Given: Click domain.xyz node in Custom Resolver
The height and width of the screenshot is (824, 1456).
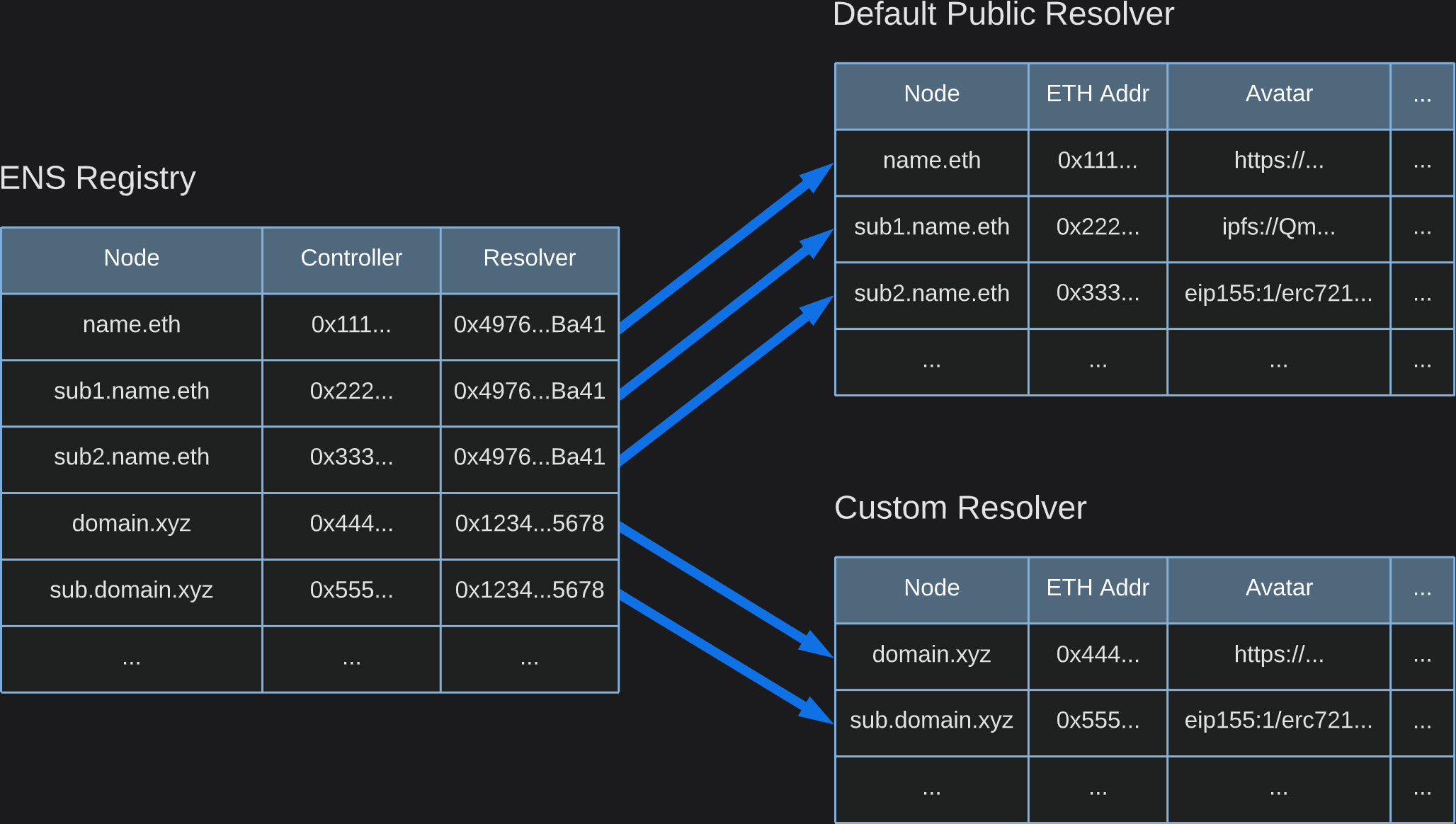Looking at the screenshot, I should [x=931, y=654].
